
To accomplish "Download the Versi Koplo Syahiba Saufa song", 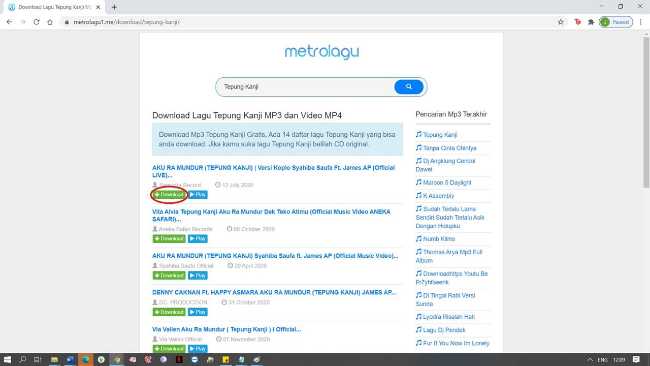I will (x=169, y=195).
